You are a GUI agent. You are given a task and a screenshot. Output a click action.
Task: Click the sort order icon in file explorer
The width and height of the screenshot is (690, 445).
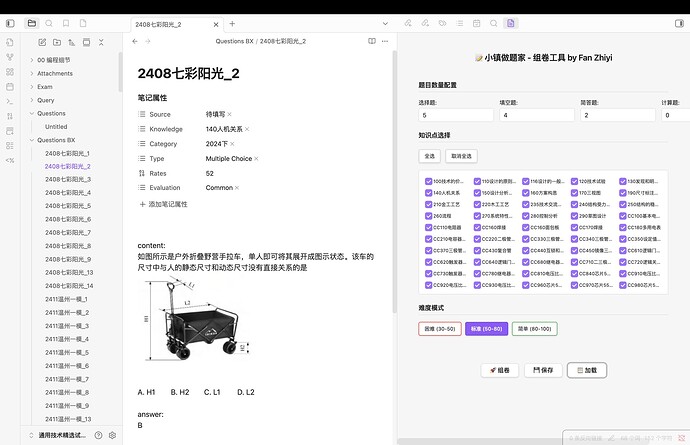pos(72,42)
